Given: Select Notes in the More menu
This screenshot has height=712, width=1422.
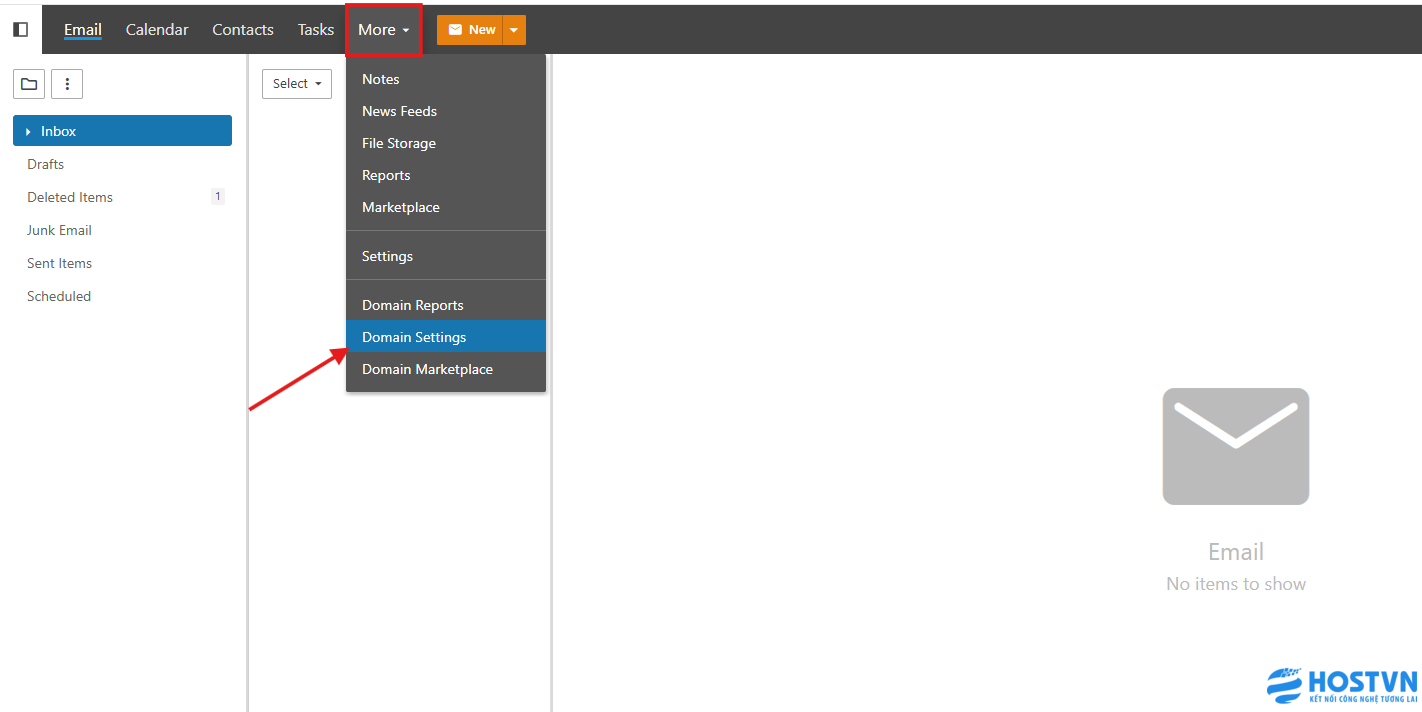Looking at the screenshot, I should click(380, 79).
